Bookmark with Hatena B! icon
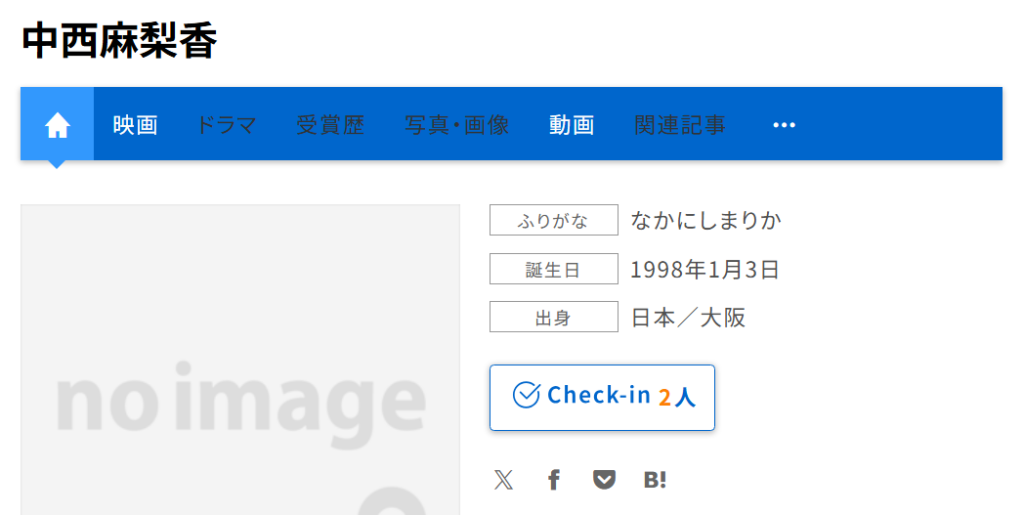Screen dimensions: 1024x515 click(655, 480)
